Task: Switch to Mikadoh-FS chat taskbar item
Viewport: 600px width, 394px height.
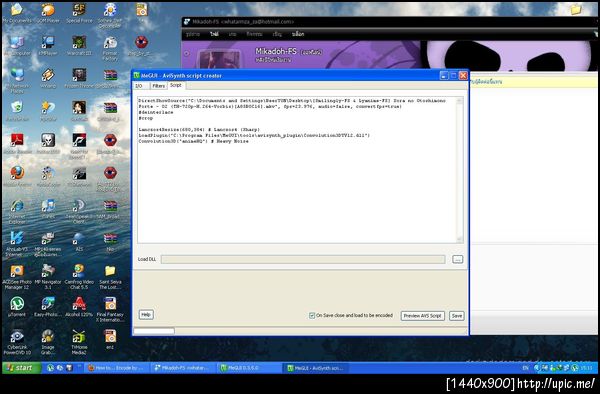Action: click(x=183, y=368)
